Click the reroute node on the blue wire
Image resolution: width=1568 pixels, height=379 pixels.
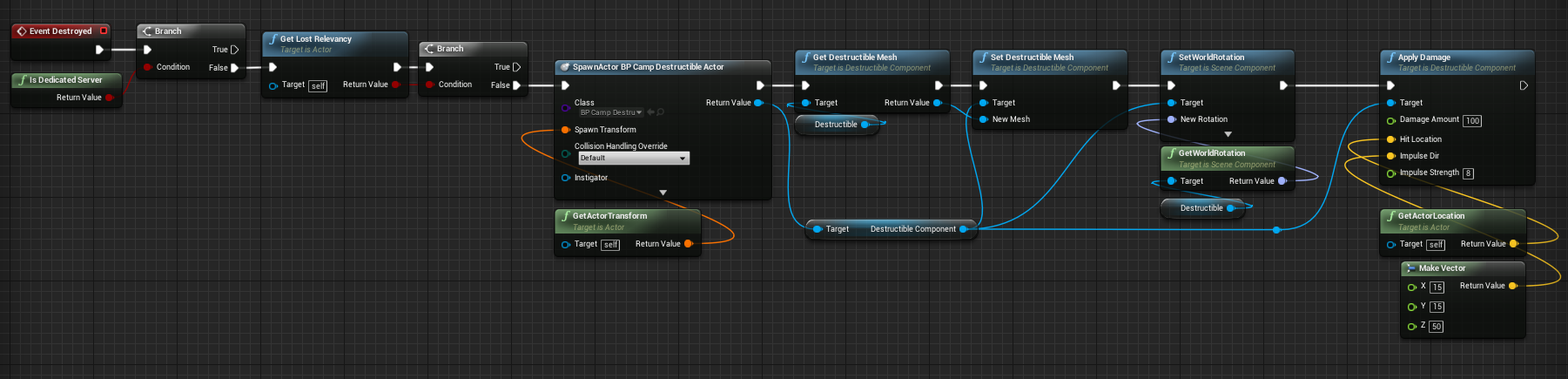click(1276, 230)
